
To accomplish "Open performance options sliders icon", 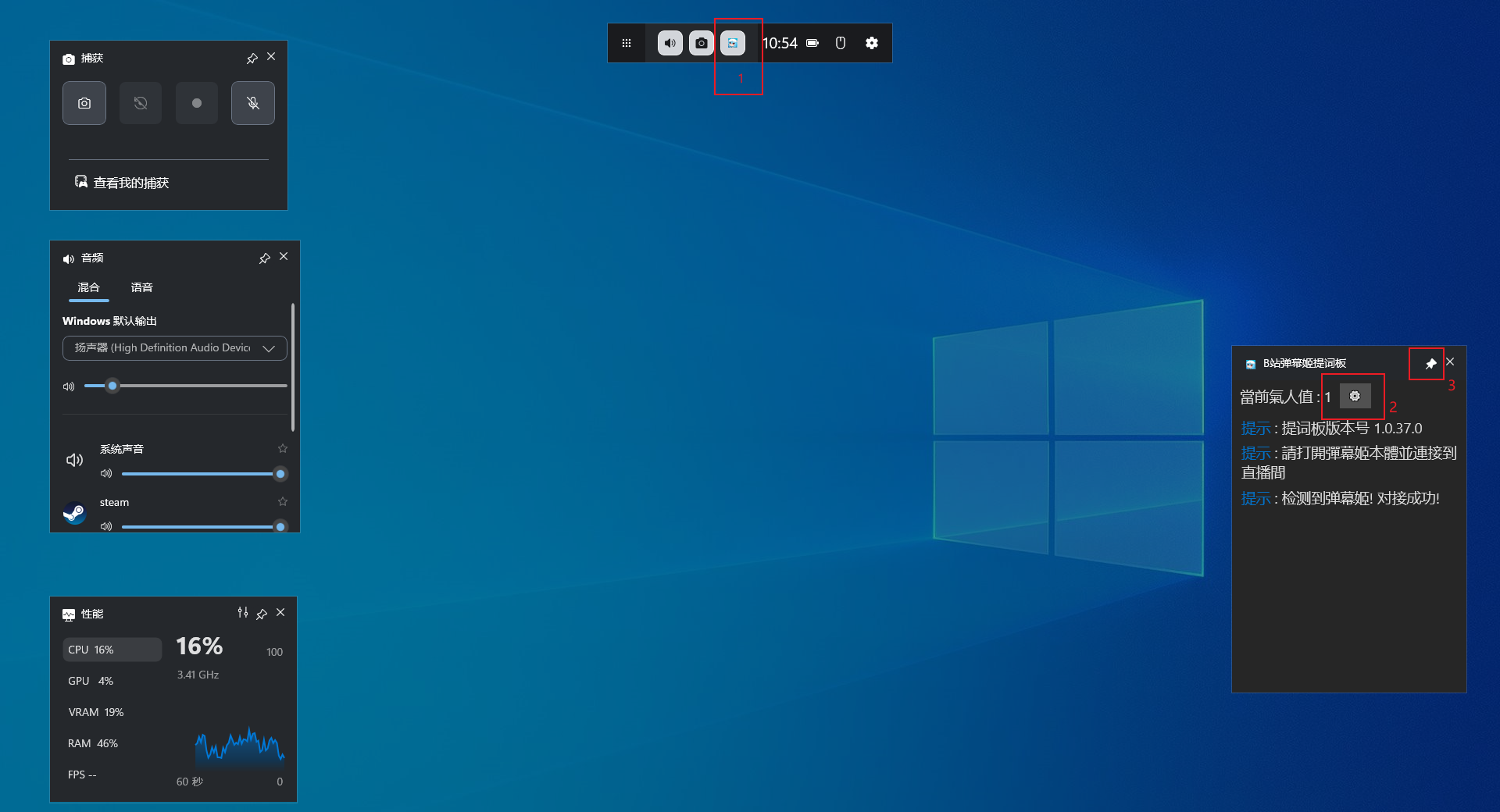I will click(243, 613).
